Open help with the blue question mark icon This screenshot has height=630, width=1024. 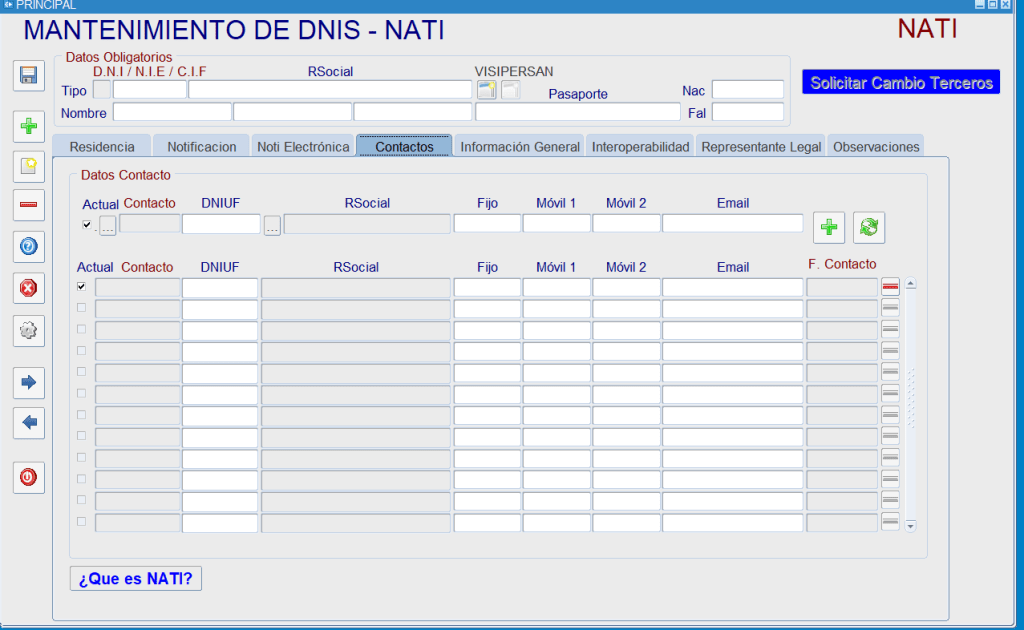click(28, 246)
